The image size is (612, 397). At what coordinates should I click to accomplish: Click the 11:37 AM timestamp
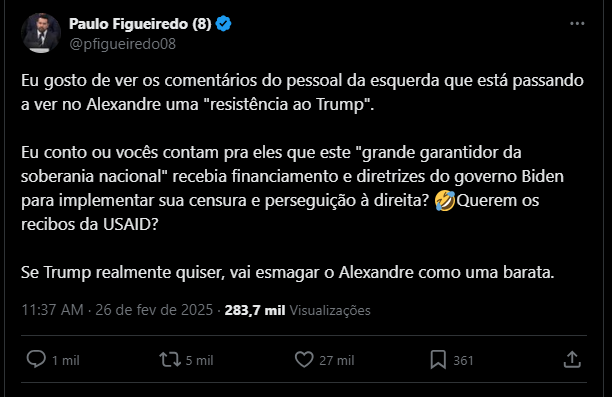coord(53,310)
